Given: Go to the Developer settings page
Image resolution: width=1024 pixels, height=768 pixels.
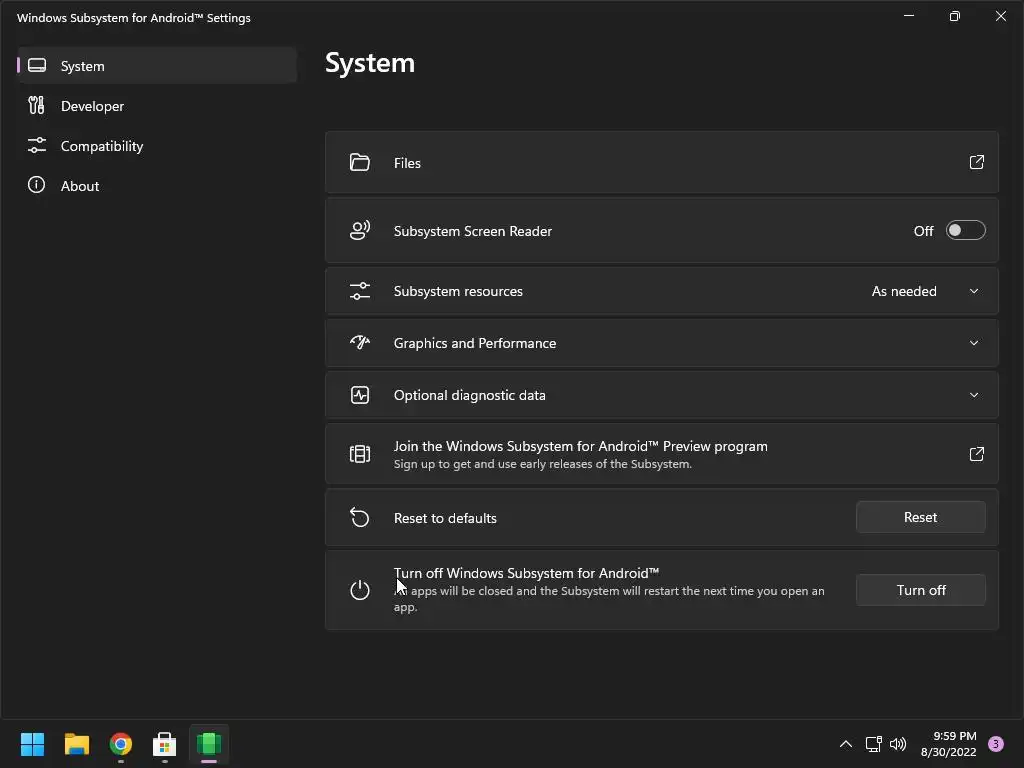Looking at the screenshot, I should coord(157,106).
